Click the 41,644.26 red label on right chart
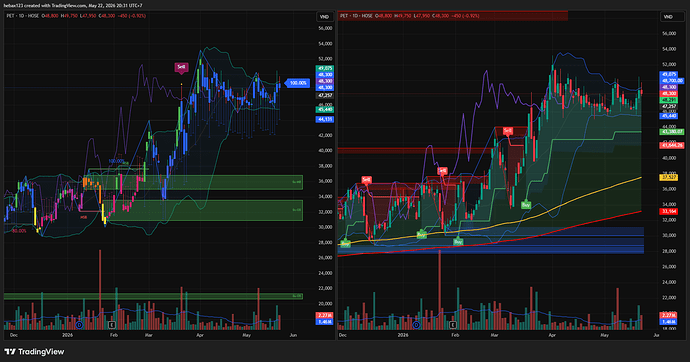The width and height of the screenshot is (690, 362). pyautogui.click(x=672, y=145)
